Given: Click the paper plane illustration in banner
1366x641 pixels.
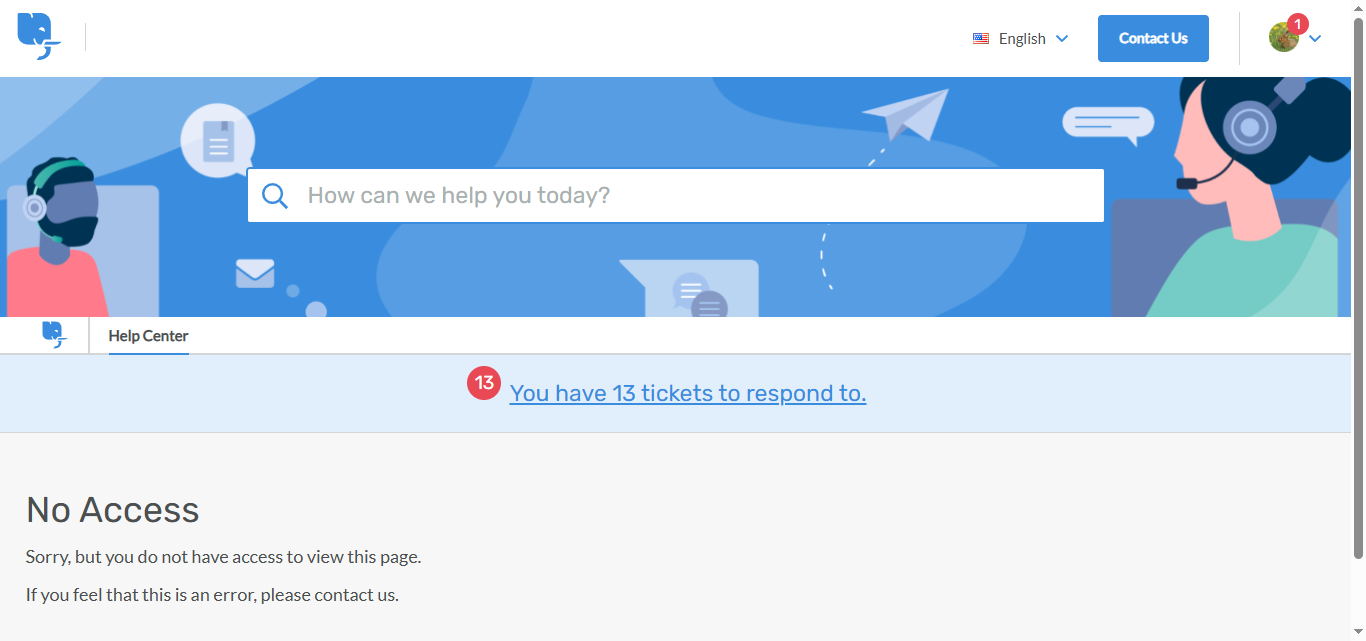Looking at the screenshot, I should pos(906,114).
